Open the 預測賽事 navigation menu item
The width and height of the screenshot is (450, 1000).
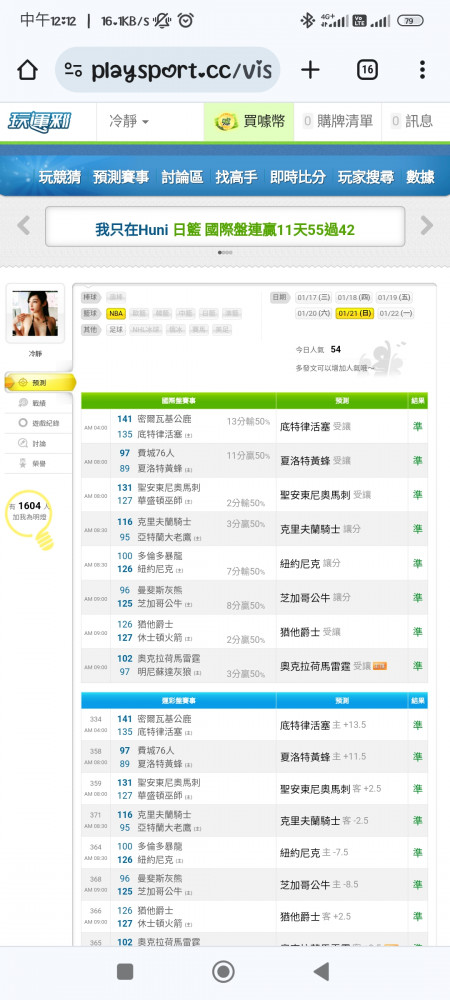[120, 177]
